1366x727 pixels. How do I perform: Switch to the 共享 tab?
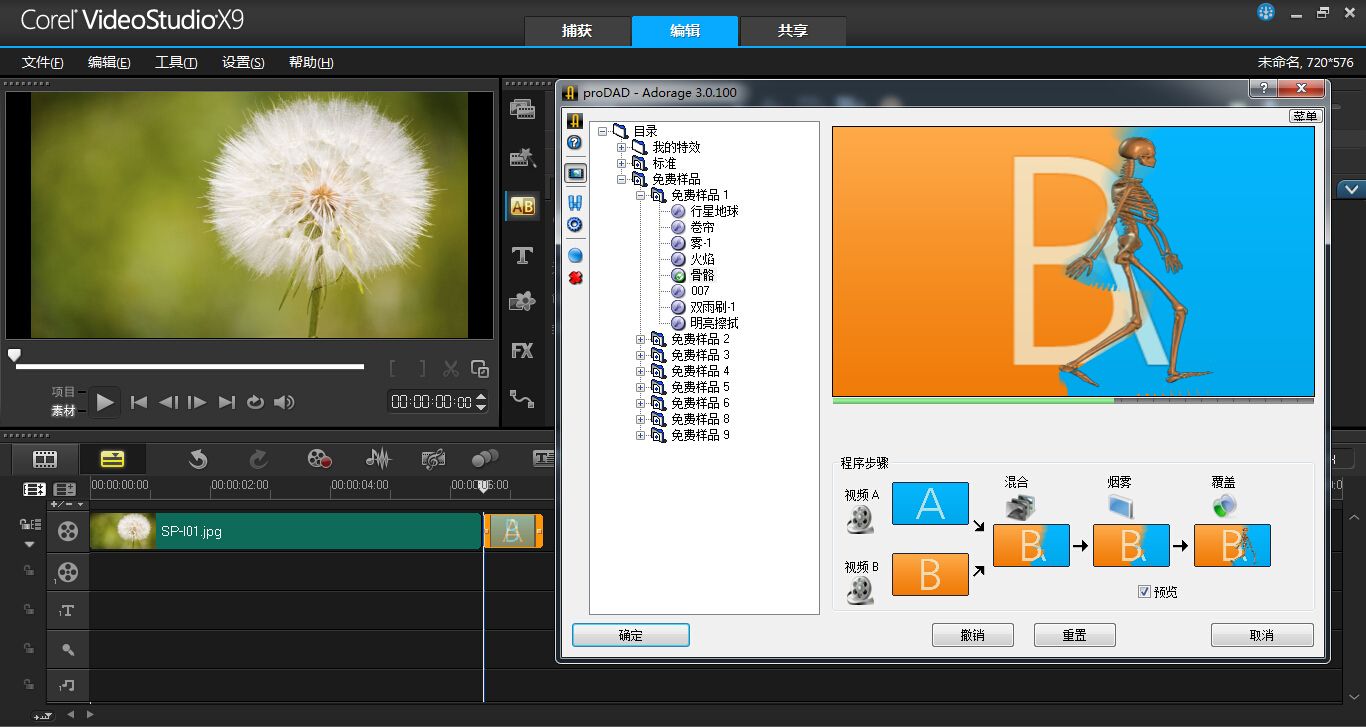[793, 31]
